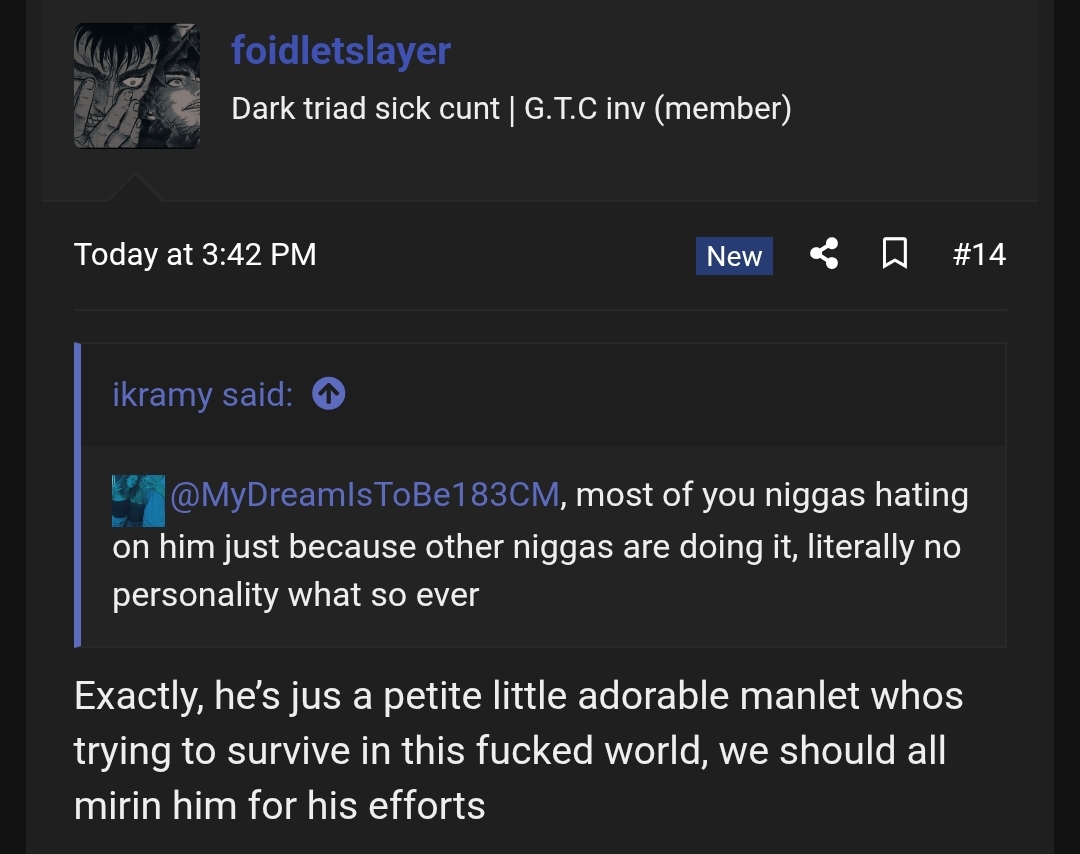This screenshot has width=1080, height=854.
Task: Expand the quoted text from ikramy
Action: tap(540, 545)
